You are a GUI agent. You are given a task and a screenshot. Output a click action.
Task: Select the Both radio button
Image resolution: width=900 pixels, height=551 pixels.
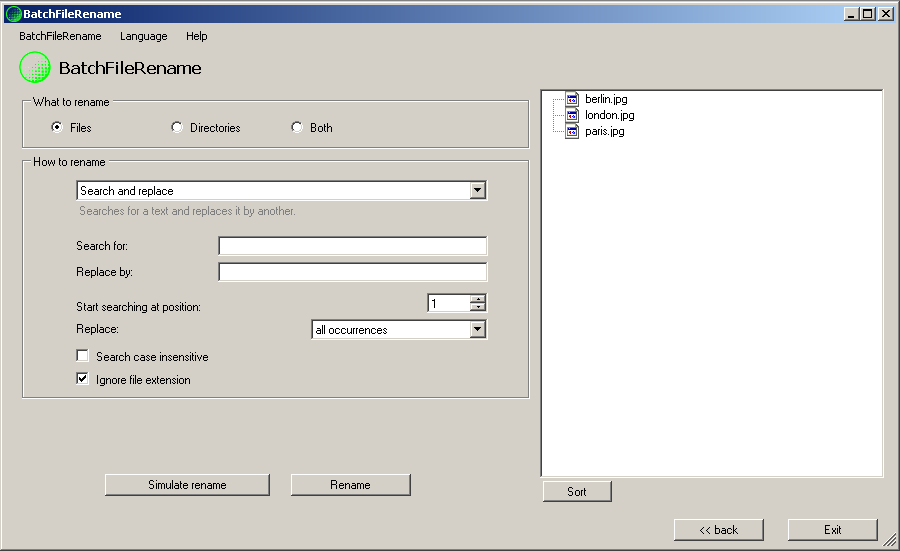(297, 127)
